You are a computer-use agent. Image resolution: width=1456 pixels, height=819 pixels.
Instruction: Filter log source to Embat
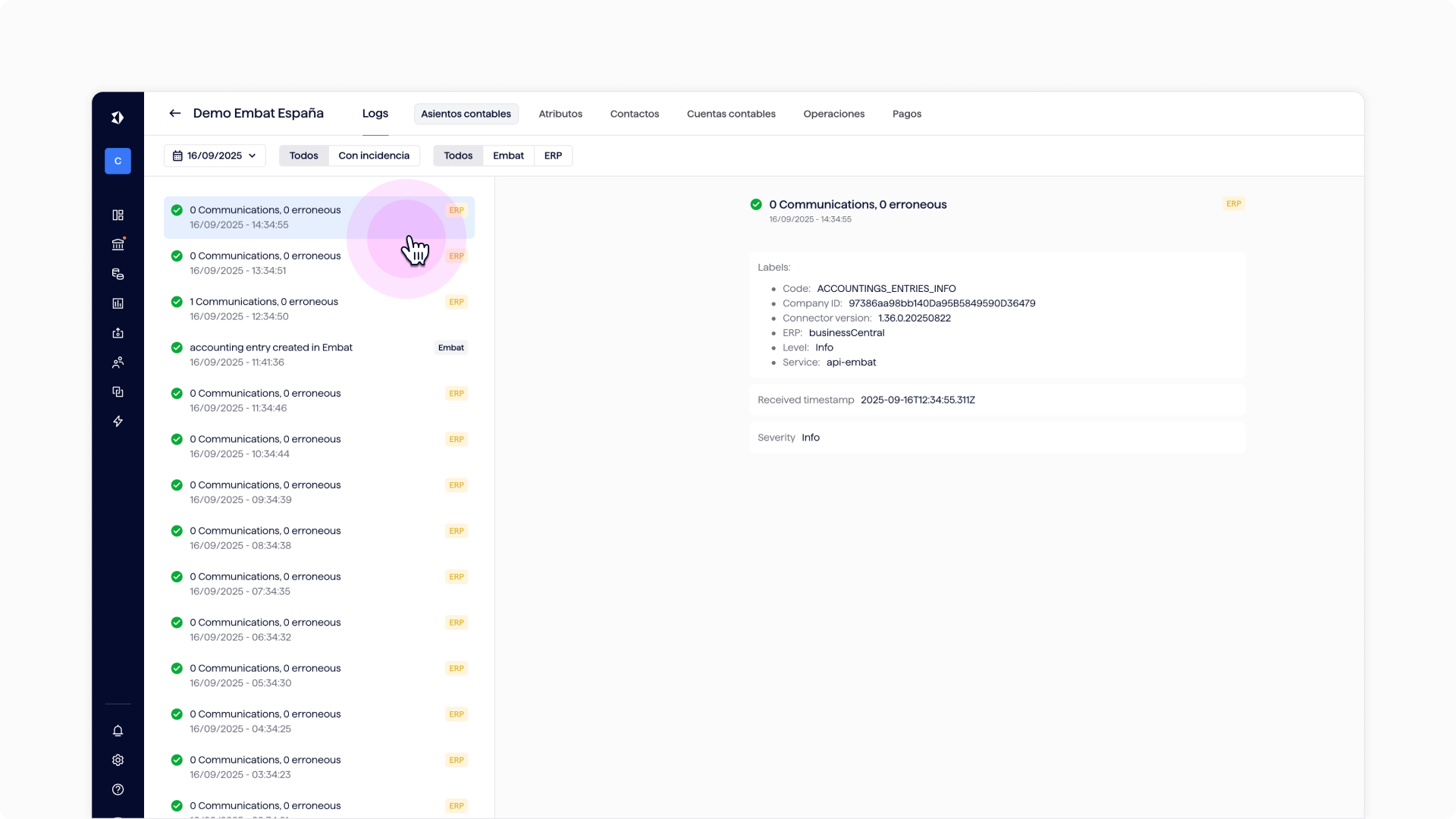508,156
